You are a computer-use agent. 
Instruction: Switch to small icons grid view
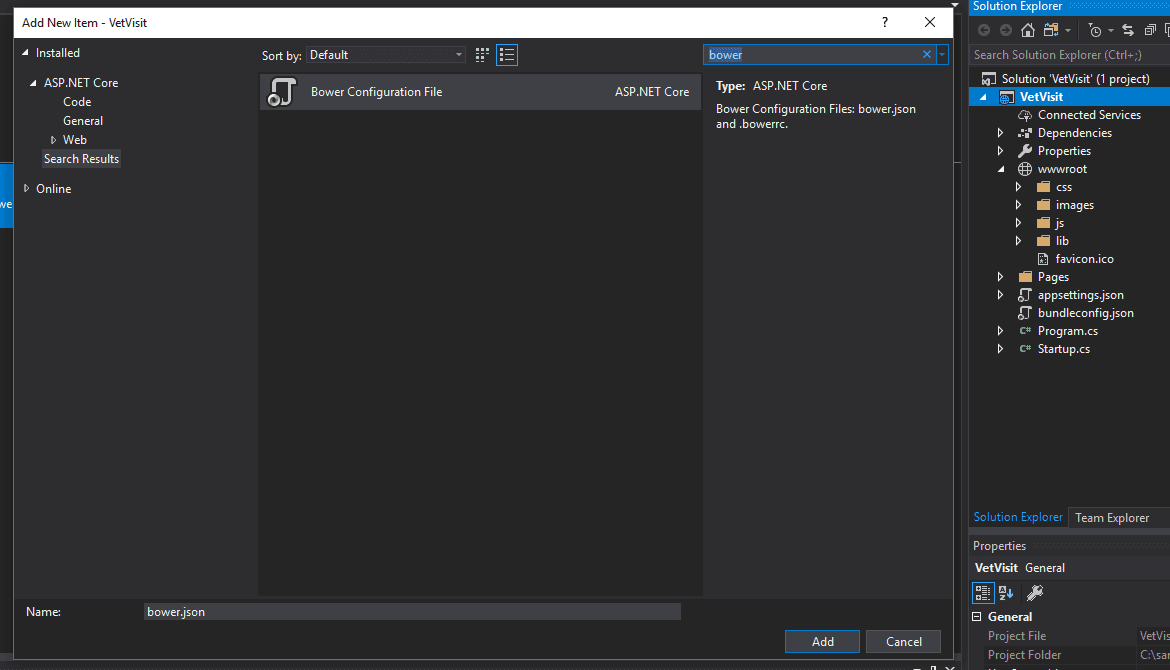pos(482,54)
